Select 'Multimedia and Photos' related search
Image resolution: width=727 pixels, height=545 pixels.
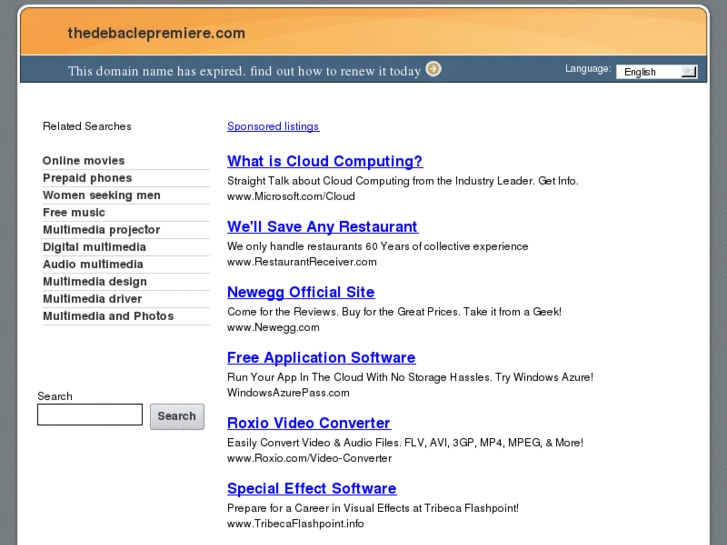click(x=108, y=316)
